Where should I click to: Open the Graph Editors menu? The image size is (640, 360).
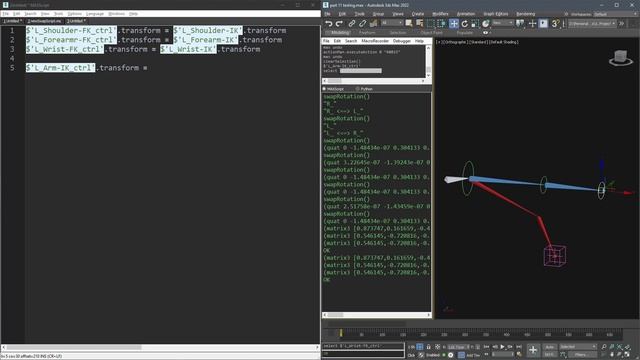(x=496, y=14)
